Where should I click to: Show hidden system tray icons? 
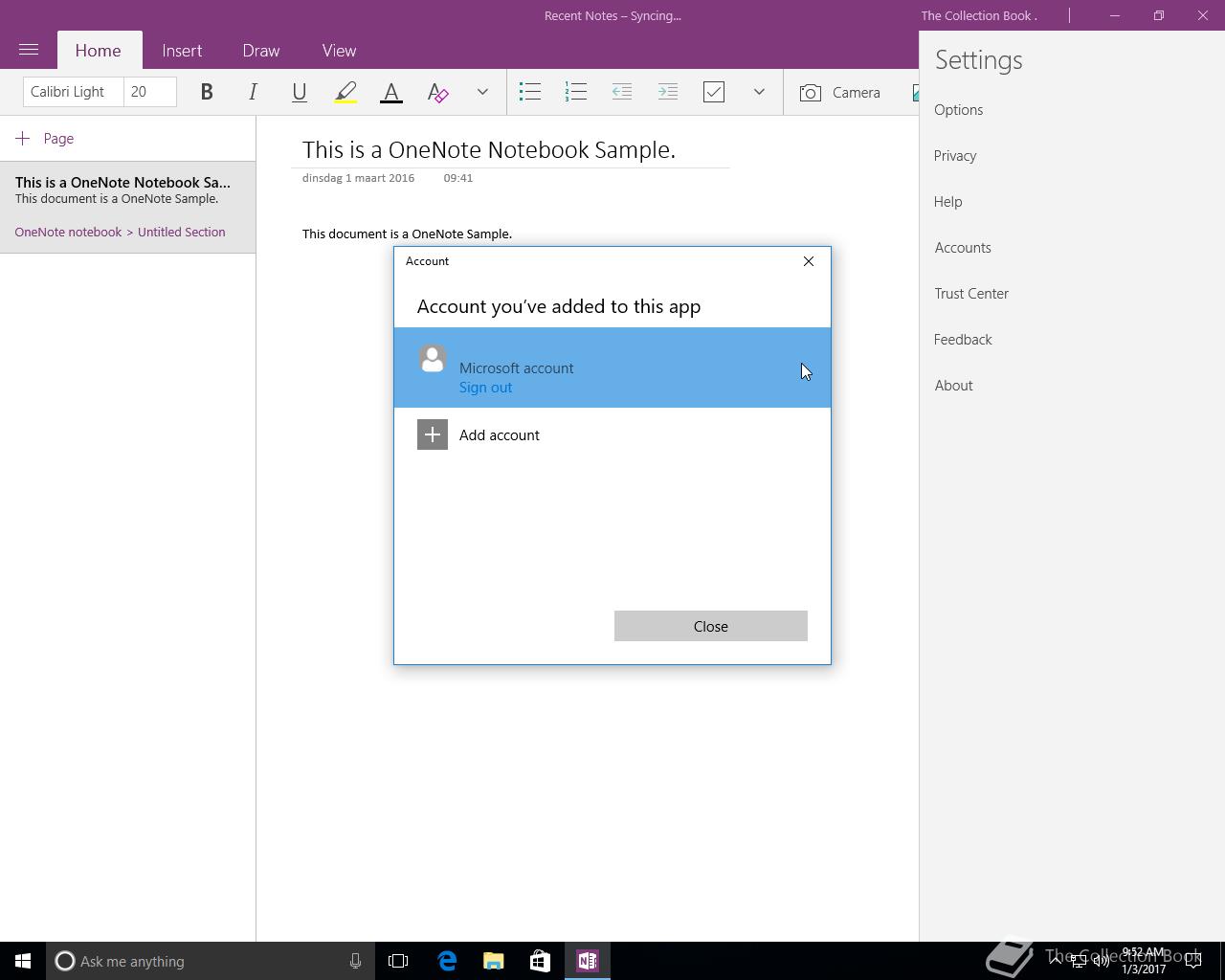pos(1056,961)
